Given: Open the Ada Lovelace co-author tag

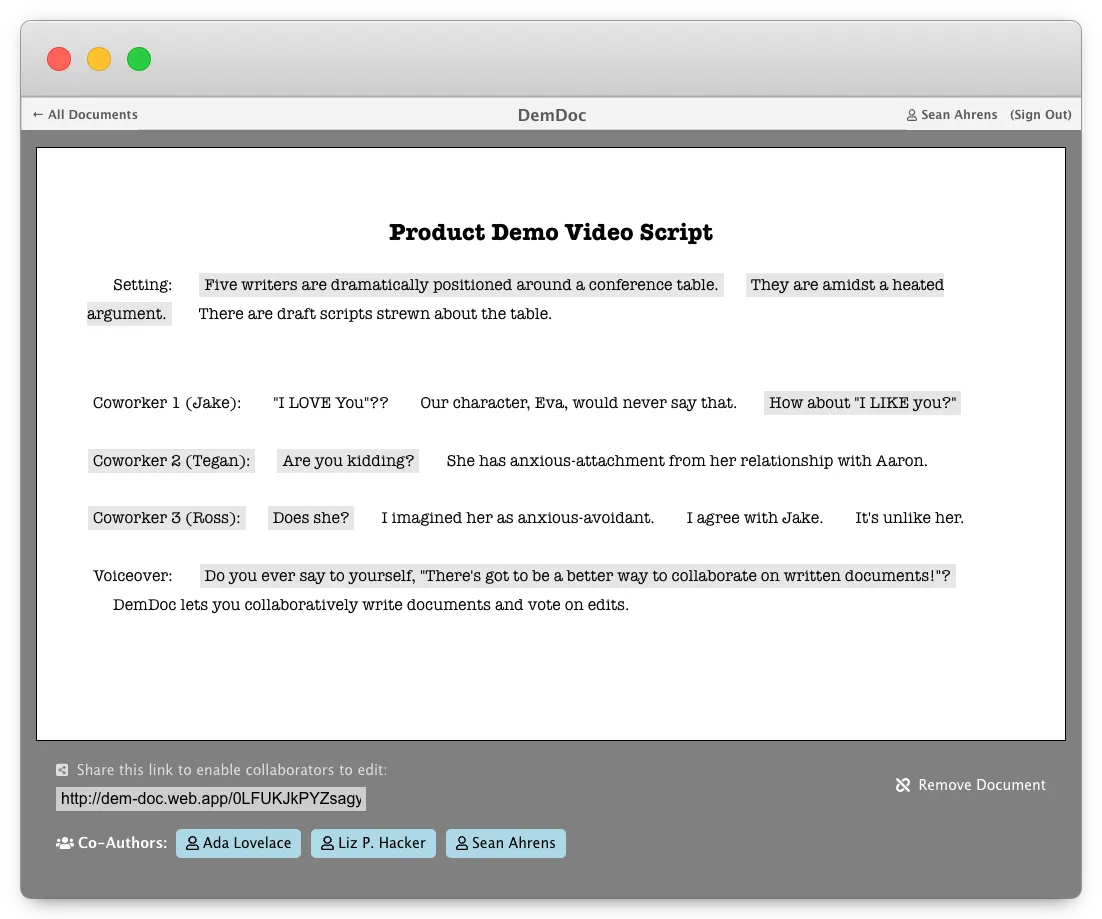Looking at the screenshot, I should pos(238,843).
